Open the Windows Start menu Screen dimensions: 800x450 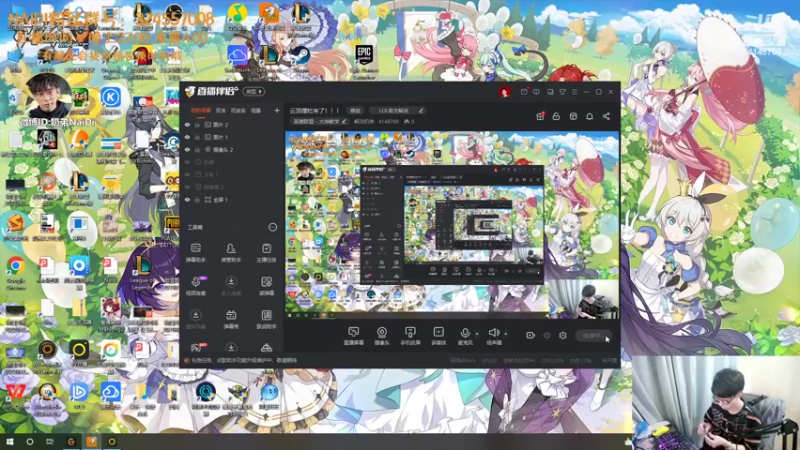click(x=9, y=441)
